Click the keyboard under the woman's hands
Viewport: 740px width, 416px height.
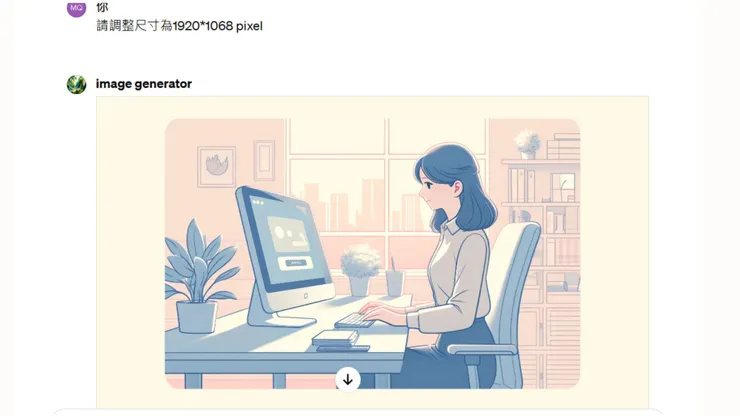pos(354,321)
